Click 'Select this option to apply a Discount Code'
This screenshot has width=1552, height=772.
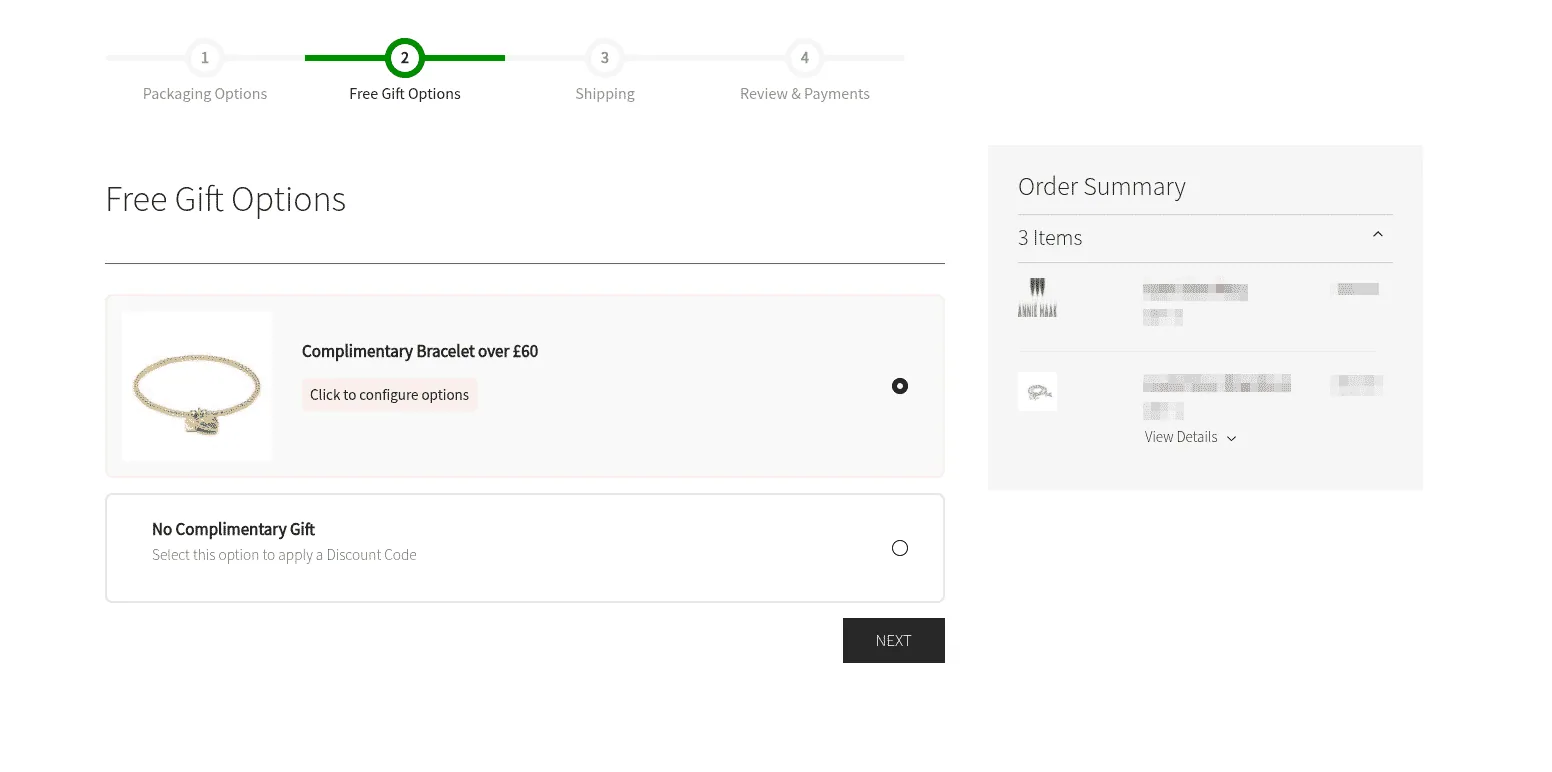tap(284, 555)
